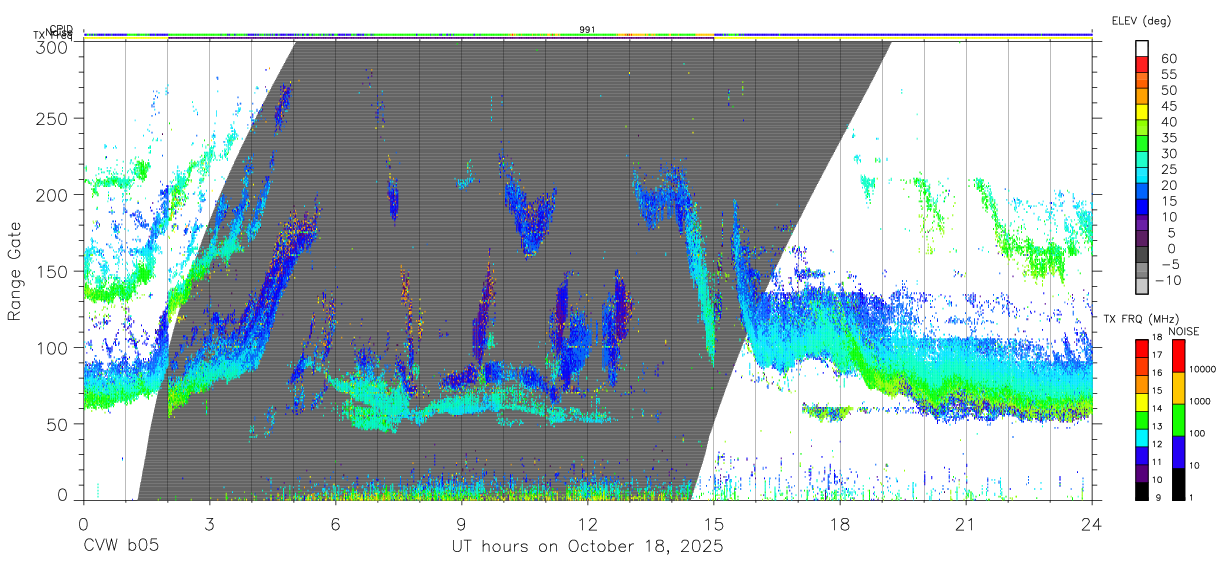Click the '1' NOISE scale label
The image size is (1228, 567).
tap(1192, 497)
